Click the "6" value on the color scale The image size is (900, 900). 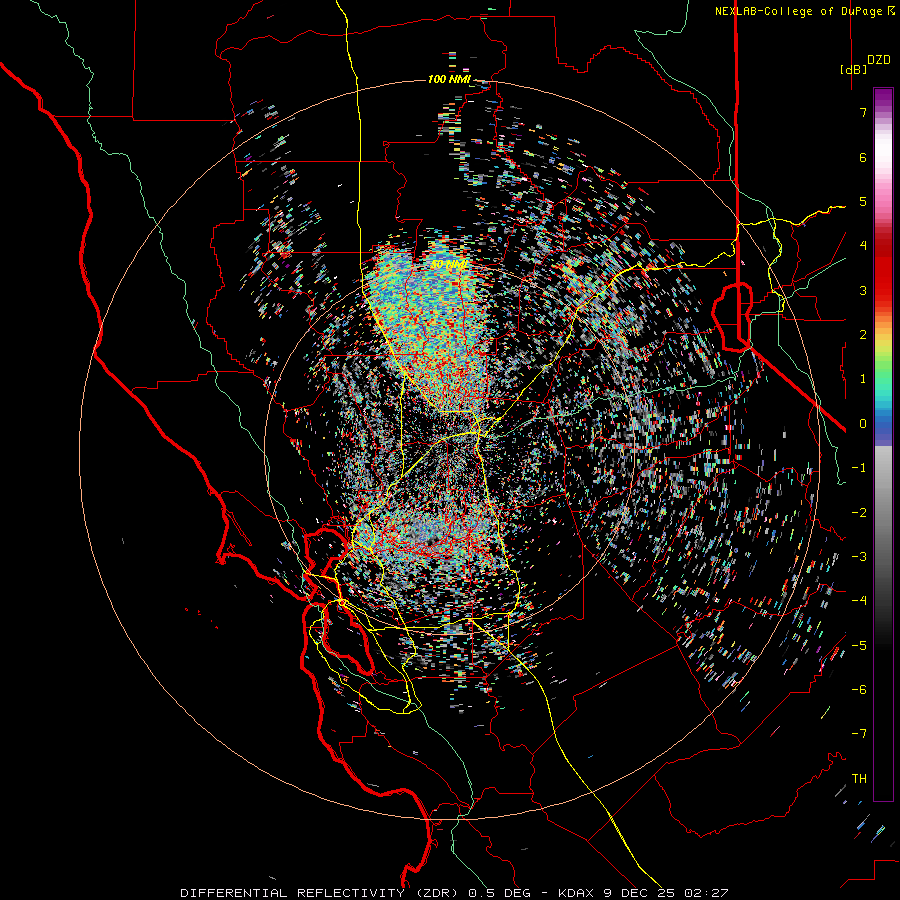[x=863, y=157]
